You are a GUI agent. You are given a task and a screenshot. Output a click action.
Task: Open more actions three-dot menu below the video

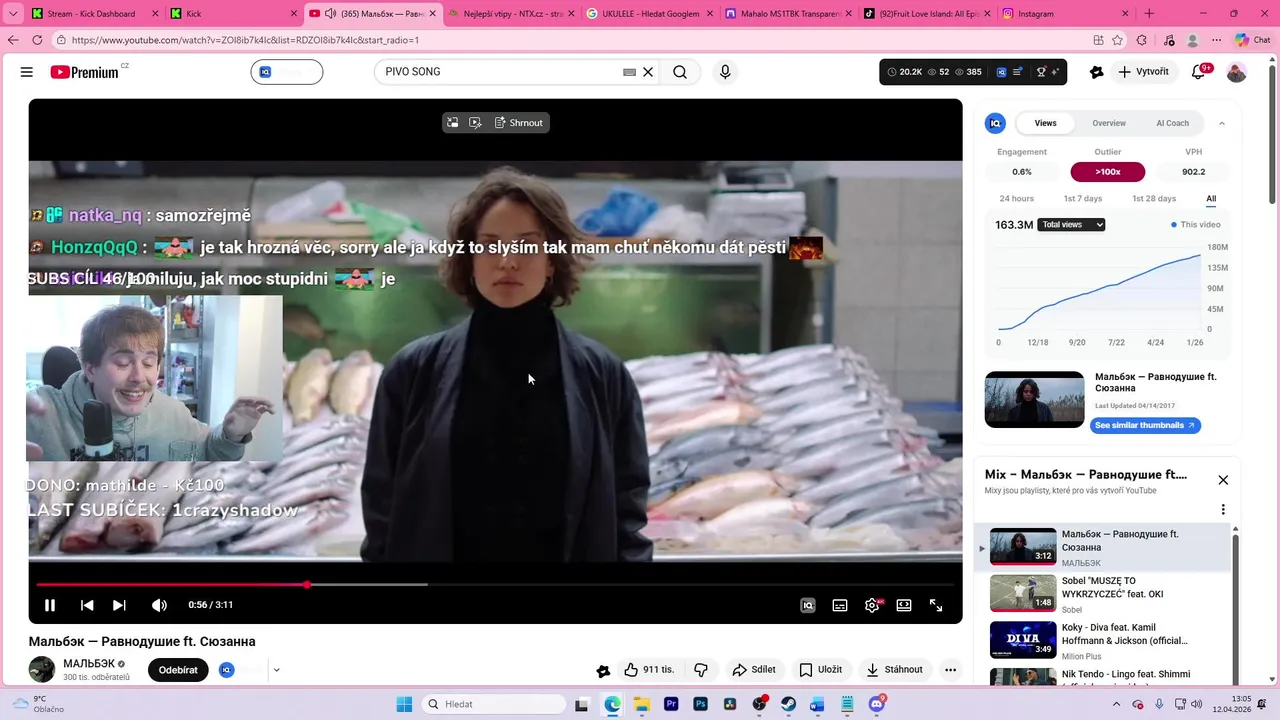click(950, 670)
